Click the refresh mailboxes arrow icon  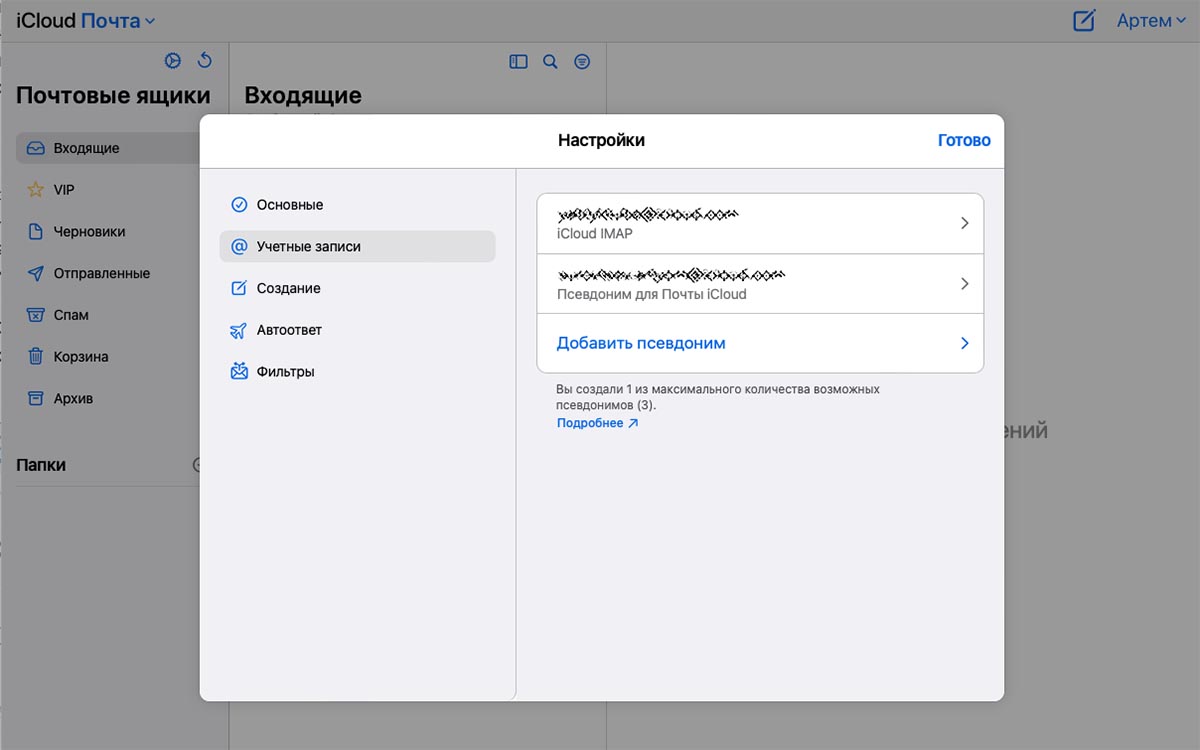click(205, 61)
